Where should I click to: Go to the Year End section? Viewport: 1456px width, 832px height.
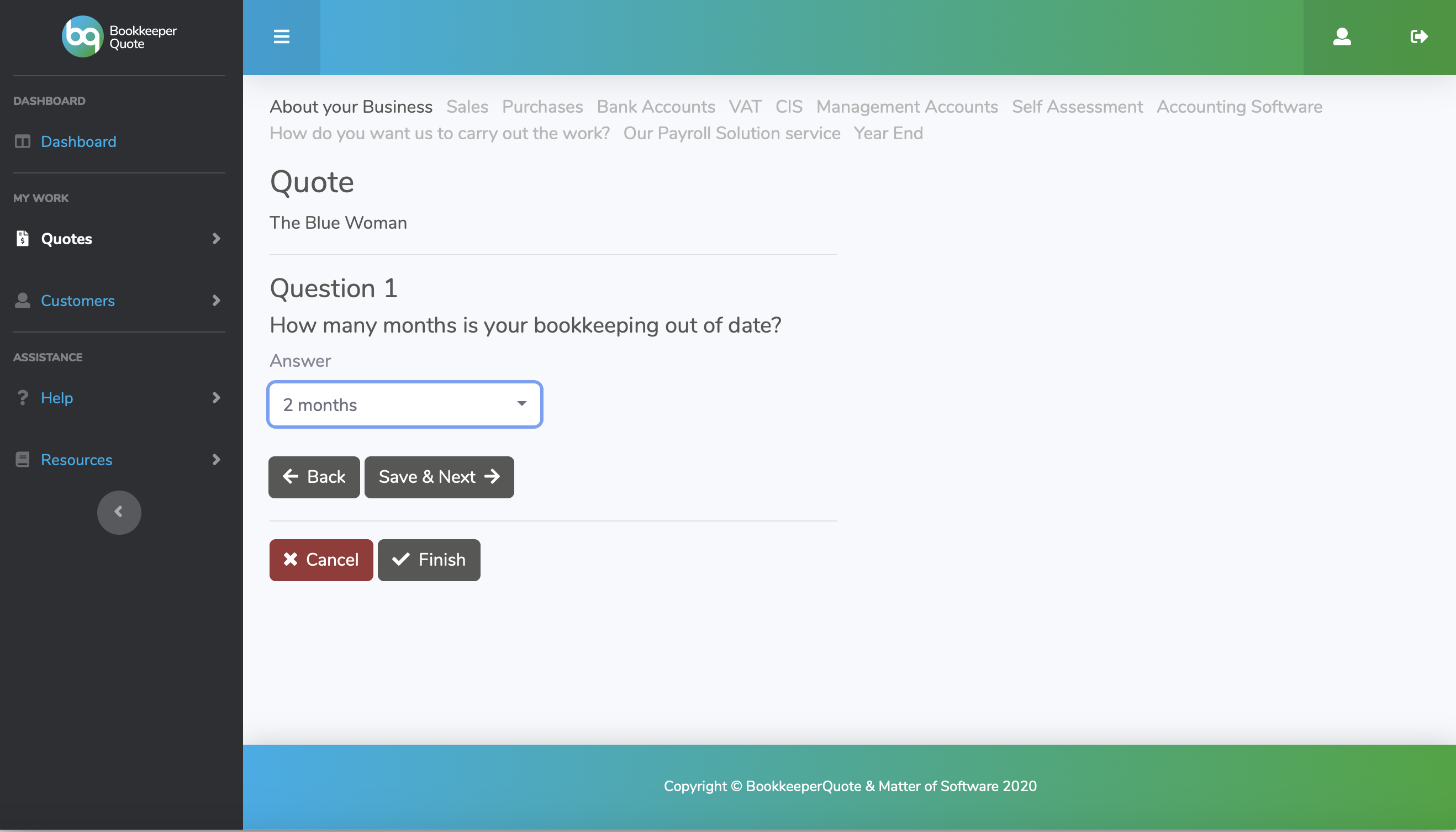click(888, 133)
